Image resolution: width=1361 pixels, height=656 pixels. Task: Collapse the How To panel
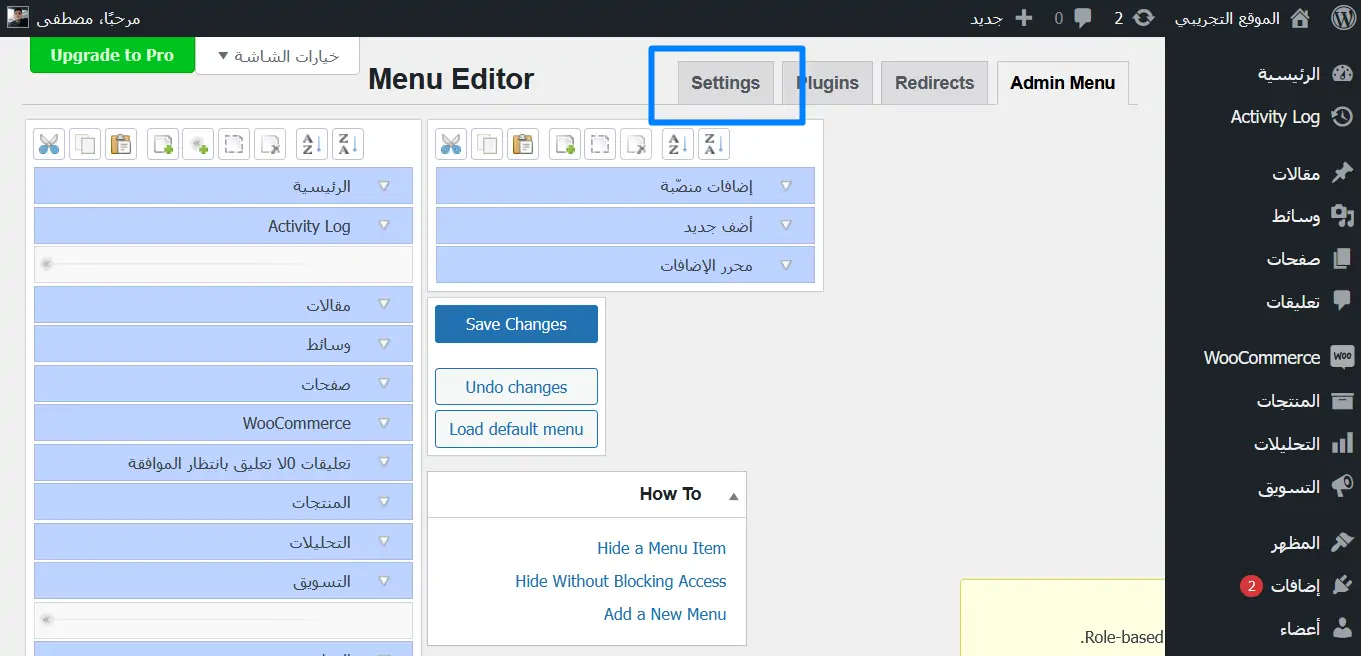pyautogui.click(x=733, y=495)
